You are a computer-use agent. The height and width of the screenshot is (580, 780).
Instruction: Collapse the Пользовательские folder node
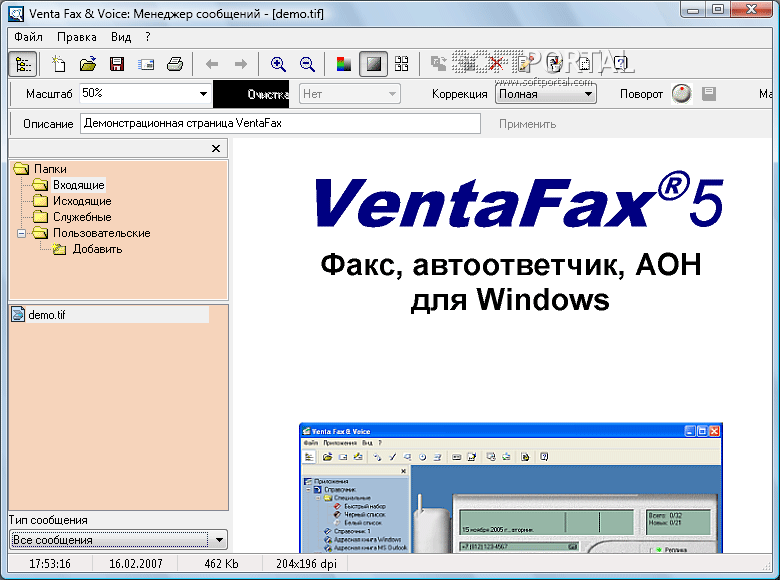21,233
